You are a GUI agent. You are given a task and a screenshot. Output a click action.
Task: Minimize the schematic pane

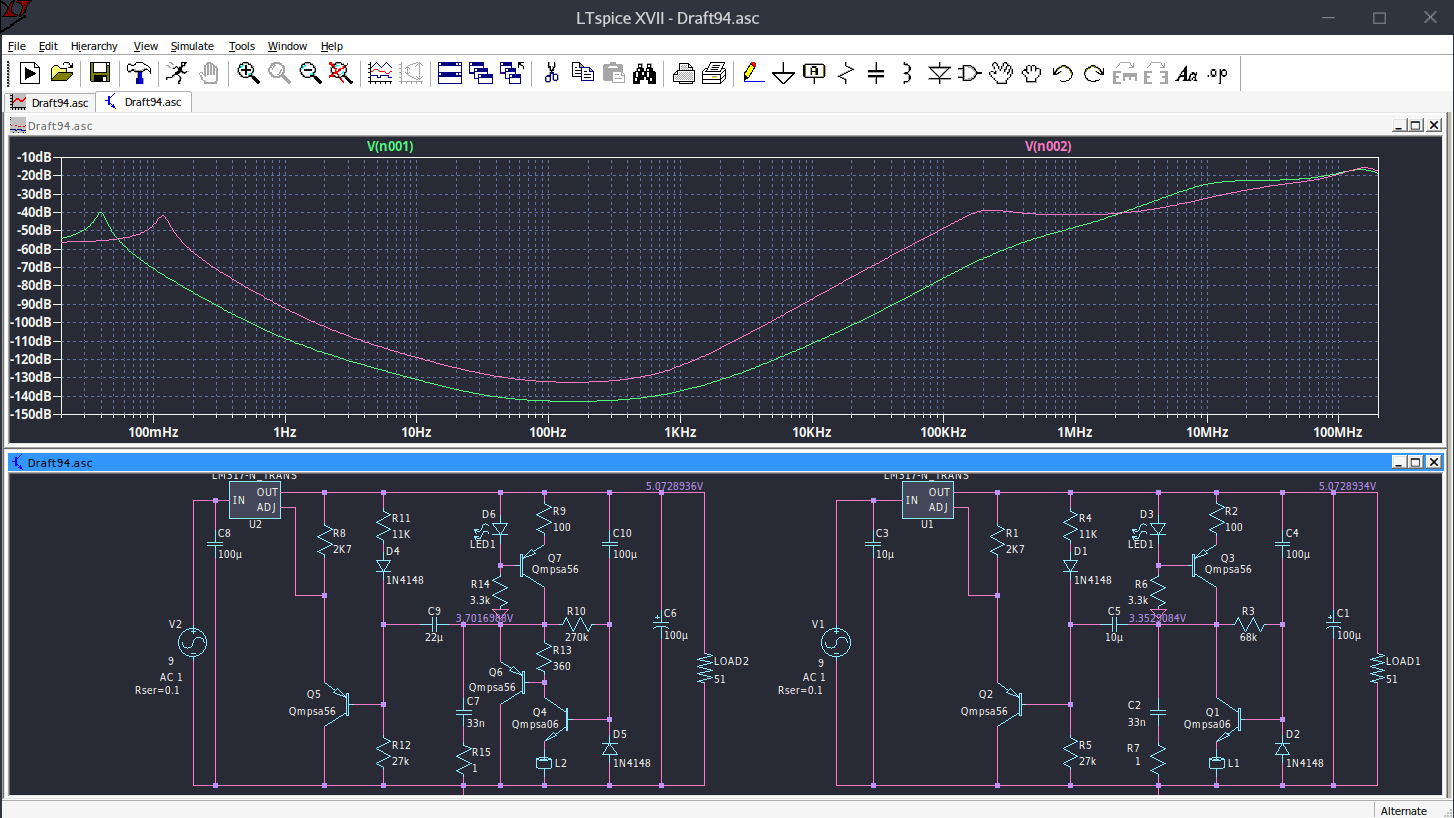[x=1398, y=462]
